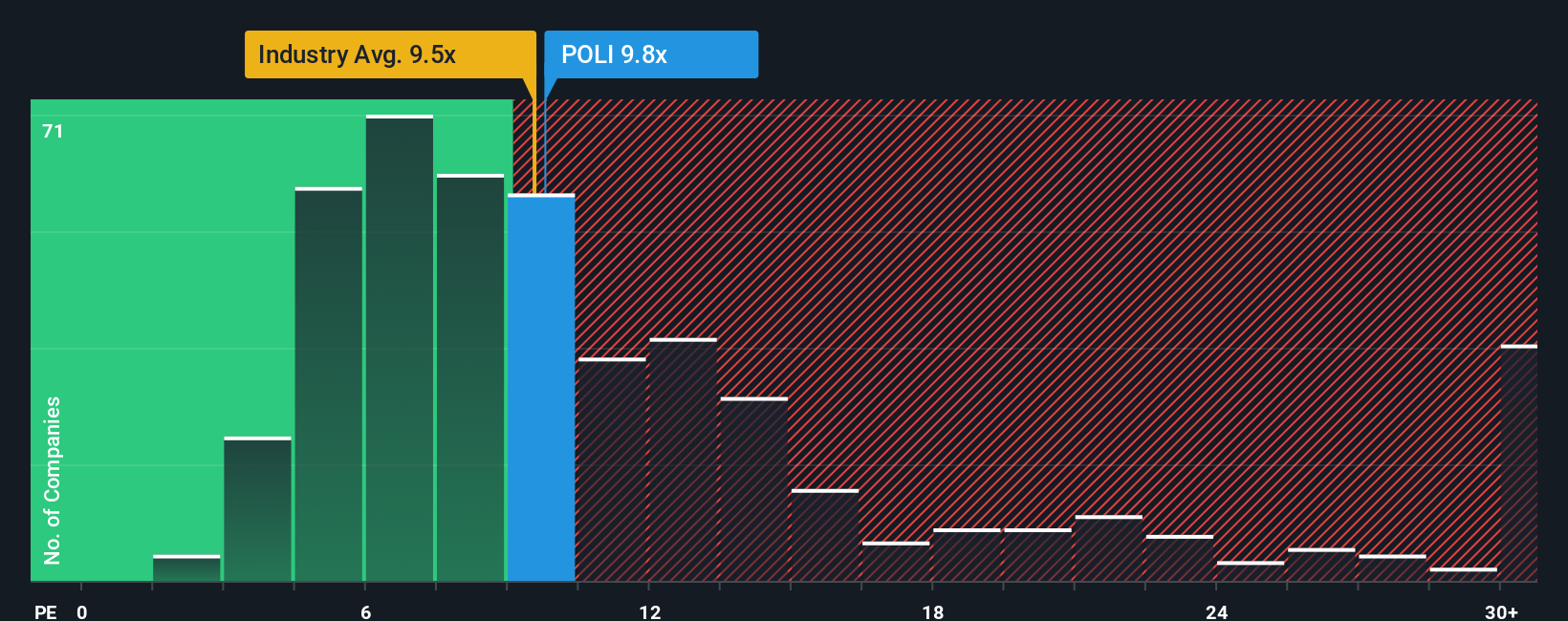Click the 71 y-axis value label
The image size is (1568, 621).
tap(53, 131)
